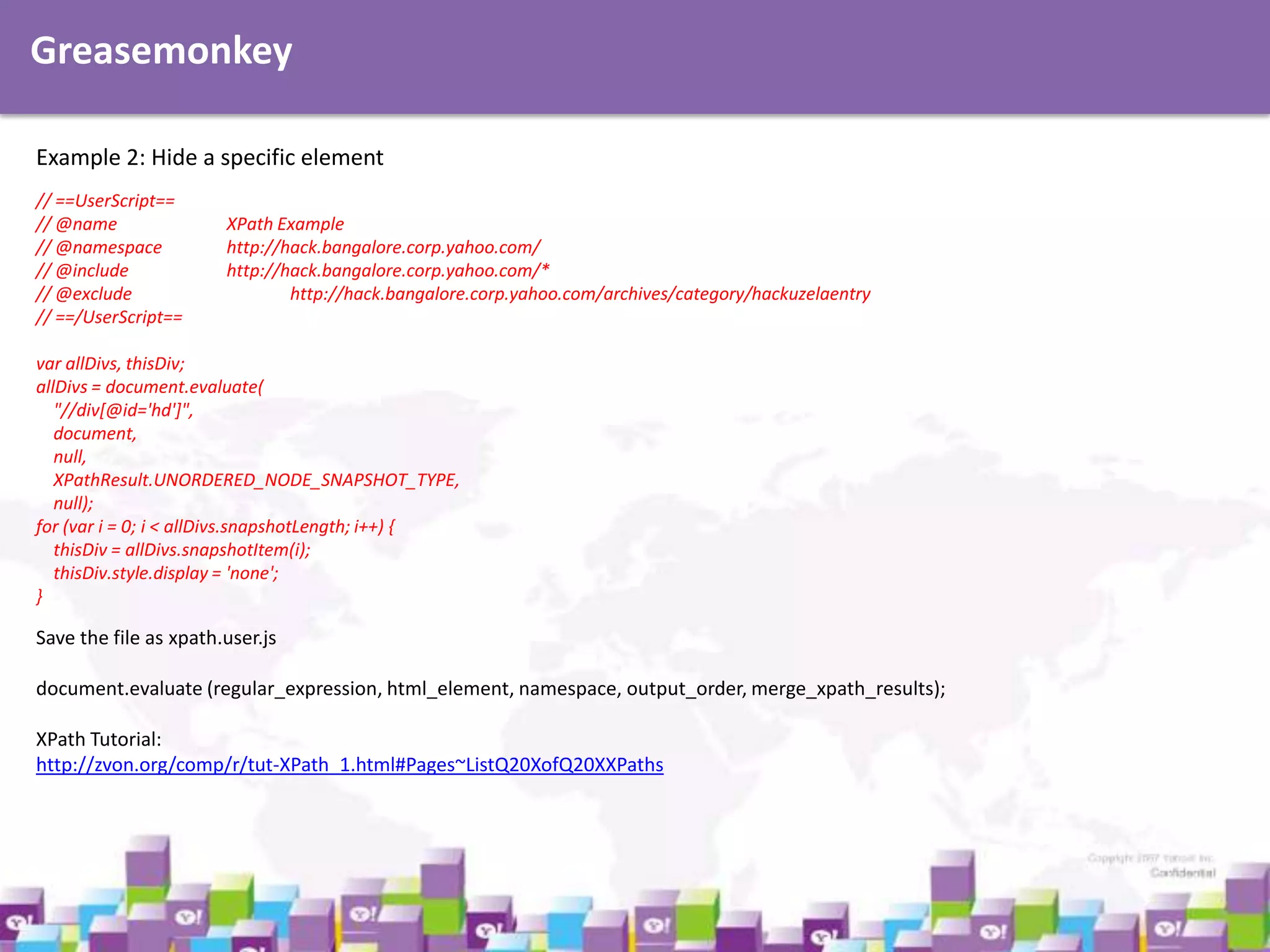Viewport: 1270px width, 952px height.
Task: Click the "XPath Tutorial:" label
Action: (x=99, y=739)
